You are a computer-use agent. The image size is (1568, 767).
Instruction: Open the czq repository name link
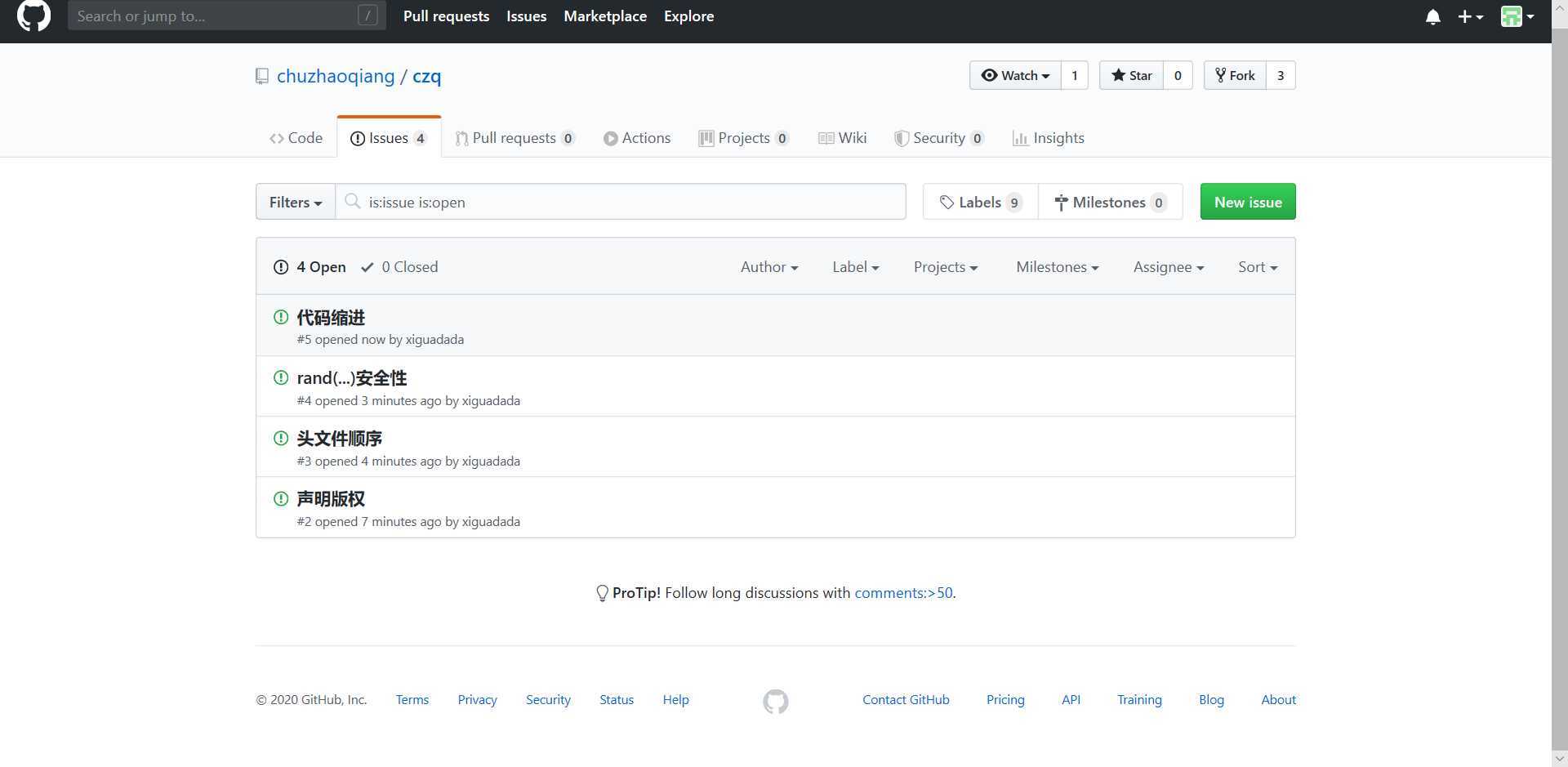click(x=426, y=76)
